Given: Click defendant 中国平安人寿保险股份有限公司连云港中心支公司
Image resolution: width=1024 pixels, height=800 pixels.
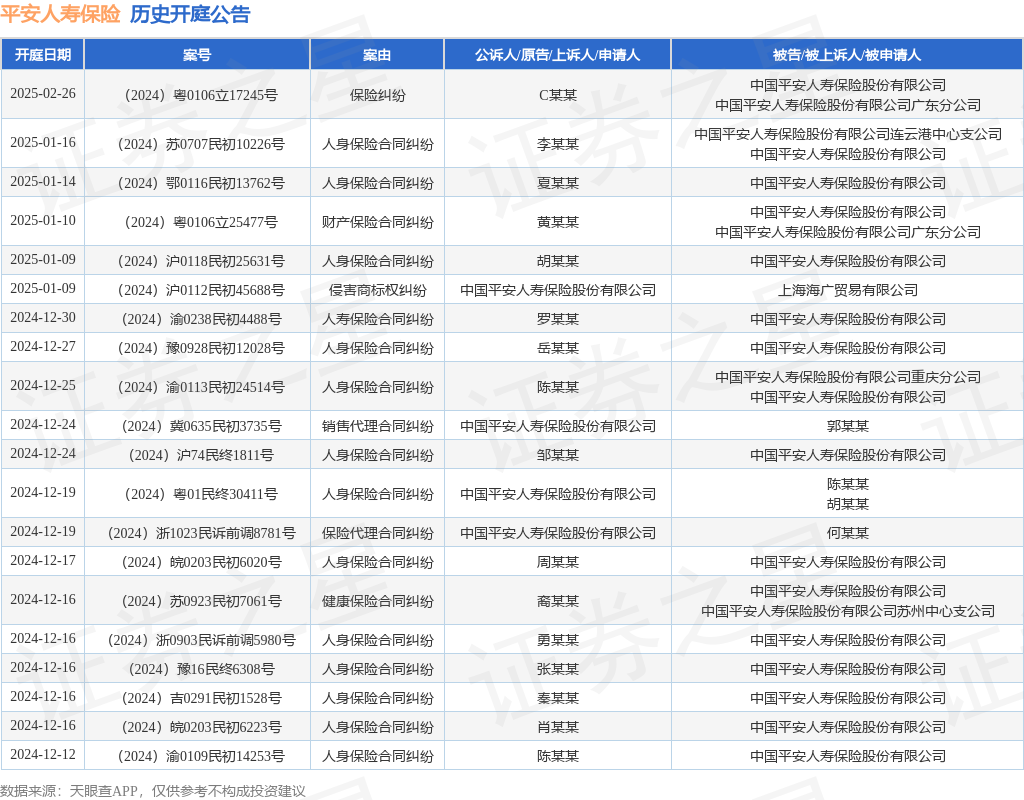Looking at the screenshot, I should pyautogui.click(x=848, y=135).
